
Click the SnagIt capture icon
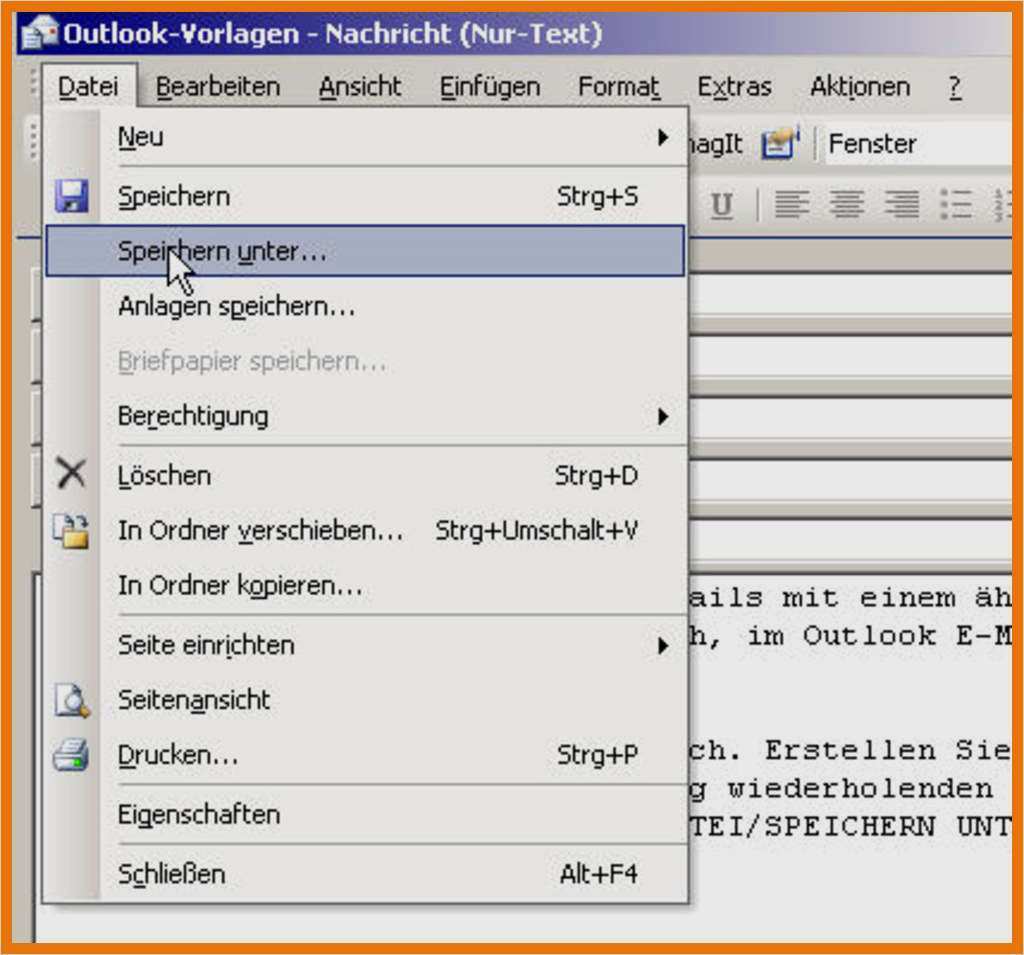click(779, 144)
